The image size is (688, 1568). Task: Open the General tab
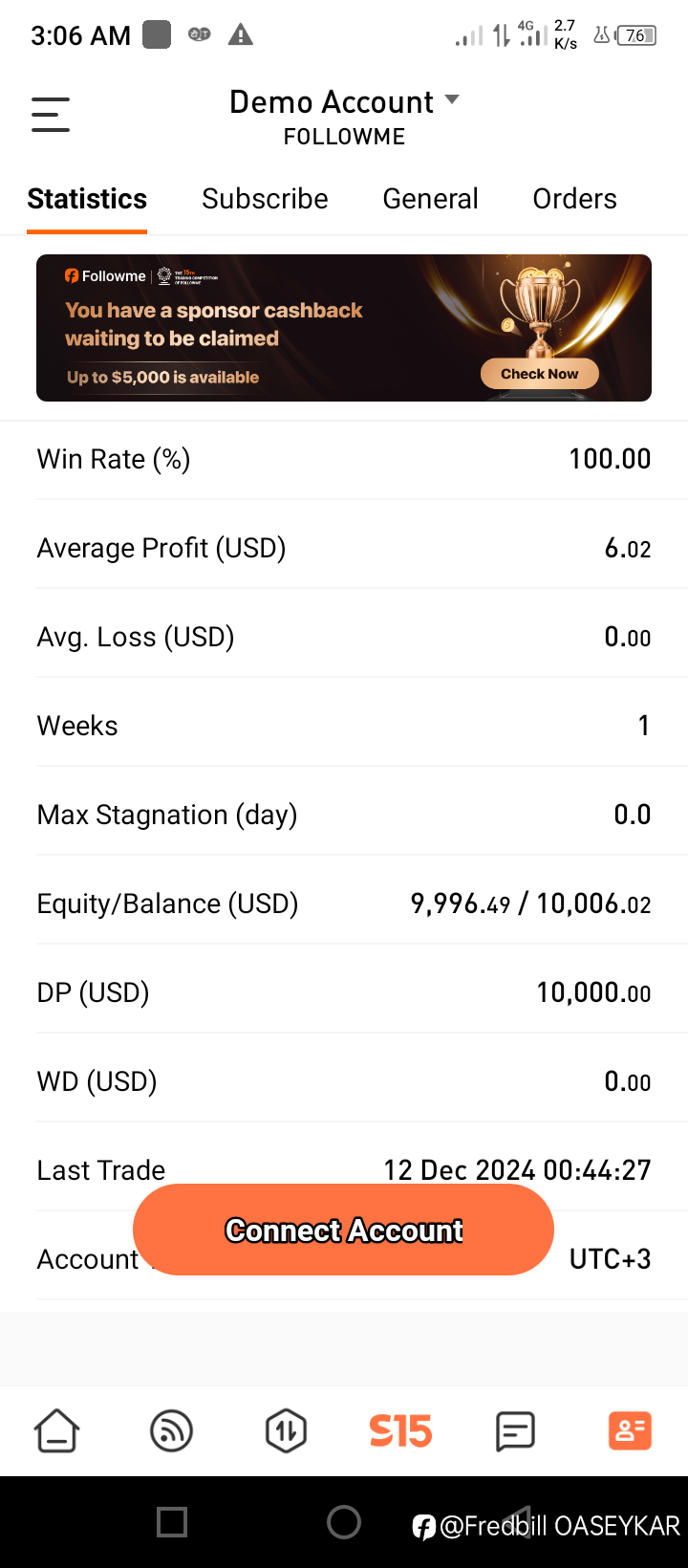click(x=430, y=199)
